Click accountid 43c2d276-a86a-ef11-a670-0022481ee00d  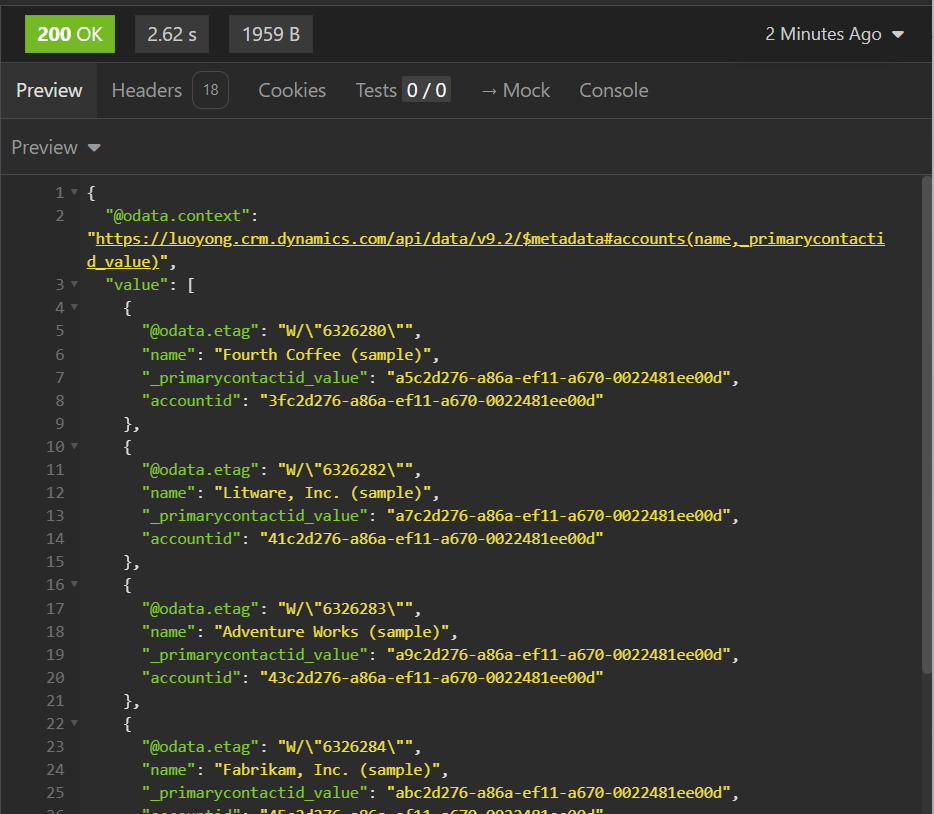coord(431,678)
